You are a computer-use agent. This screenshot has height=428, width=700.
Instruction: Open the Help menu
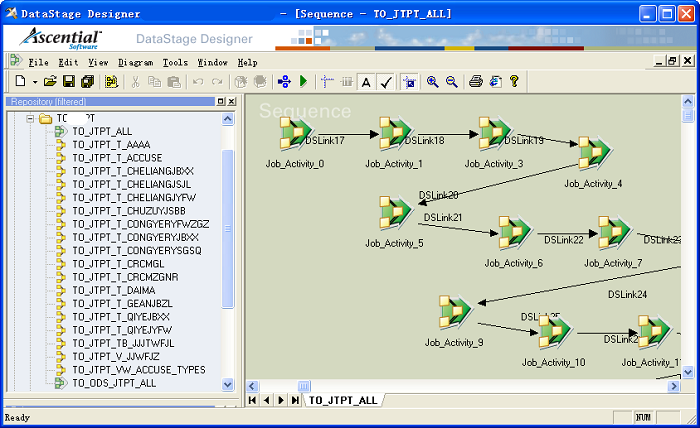(247, 62)
